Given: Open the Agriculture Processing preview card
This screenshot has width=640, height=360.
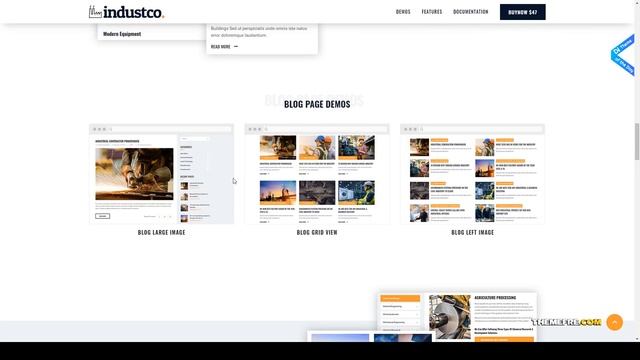Looking at the screenshot, I should [x=457, y=317].
